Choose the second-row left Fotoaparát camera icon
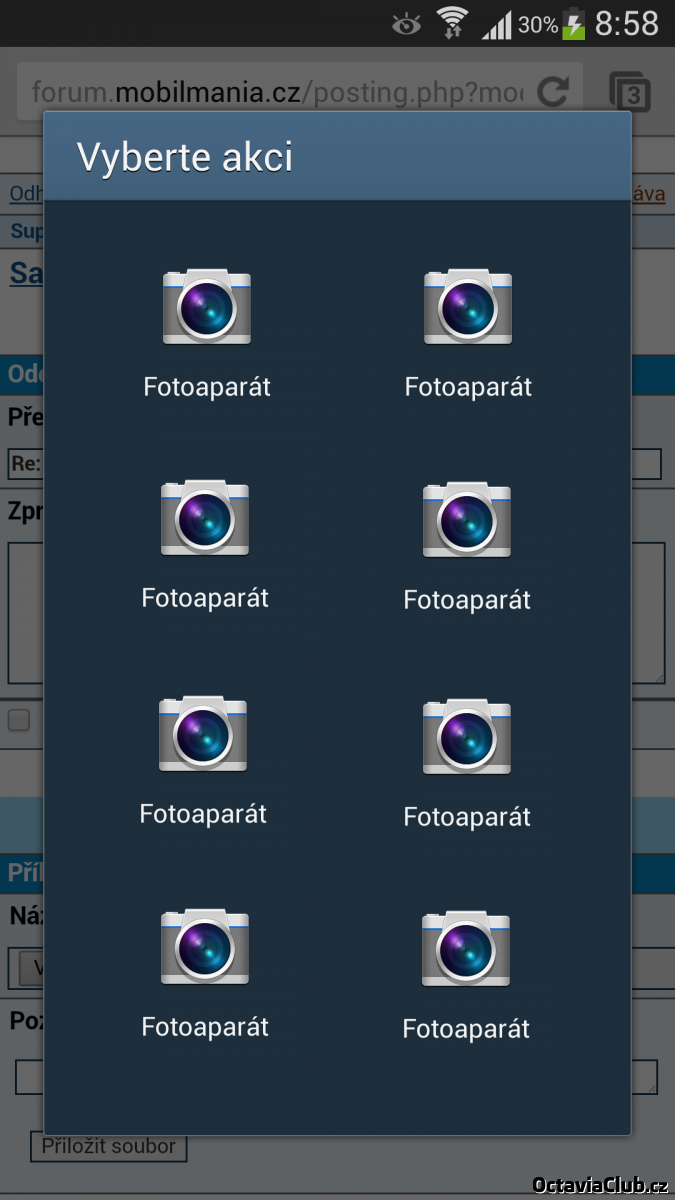This screenshot has height=1200, width=675. click(x=205, y=518)
